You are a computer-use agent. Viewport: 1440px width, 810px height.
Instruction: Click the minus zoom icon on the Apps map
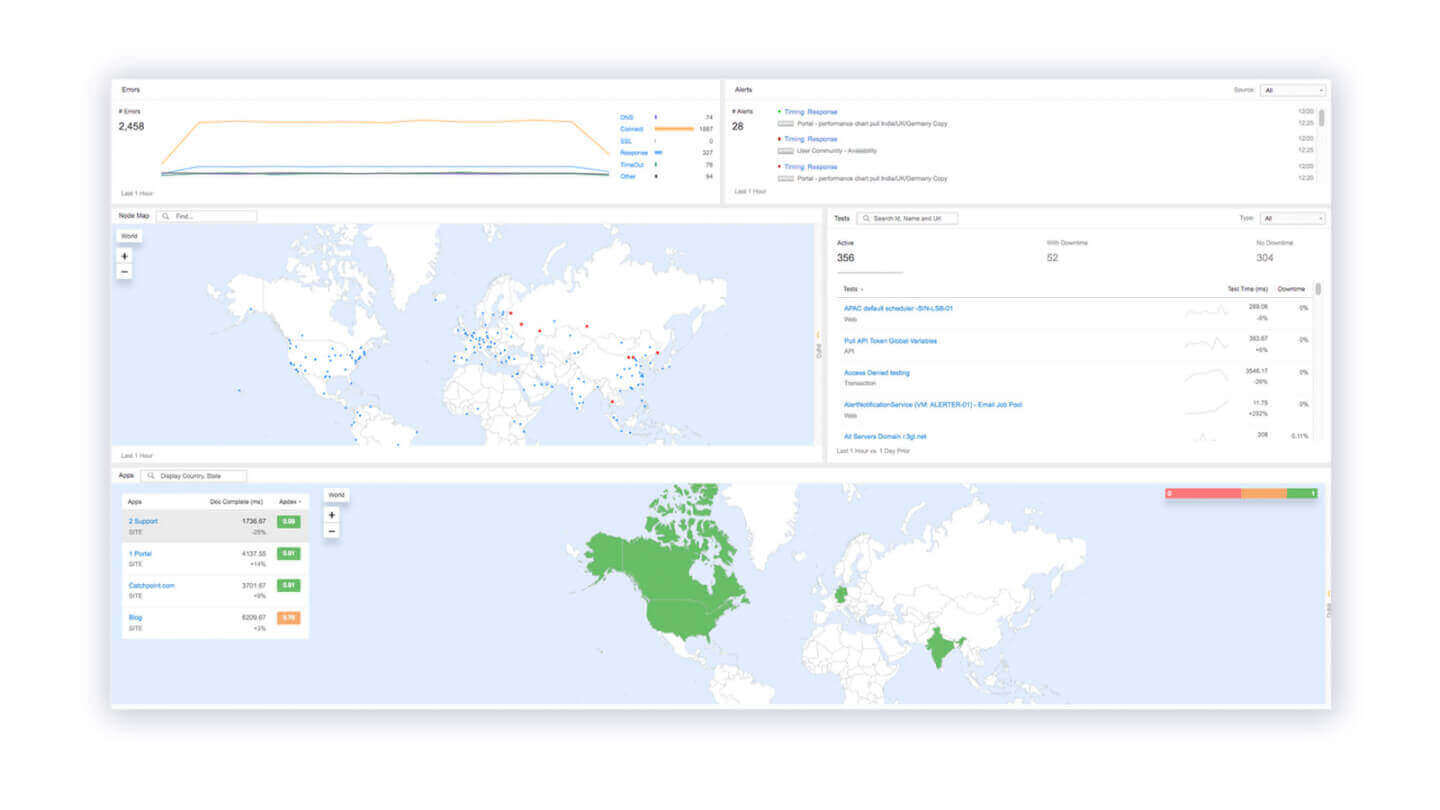tap(331, 530)
